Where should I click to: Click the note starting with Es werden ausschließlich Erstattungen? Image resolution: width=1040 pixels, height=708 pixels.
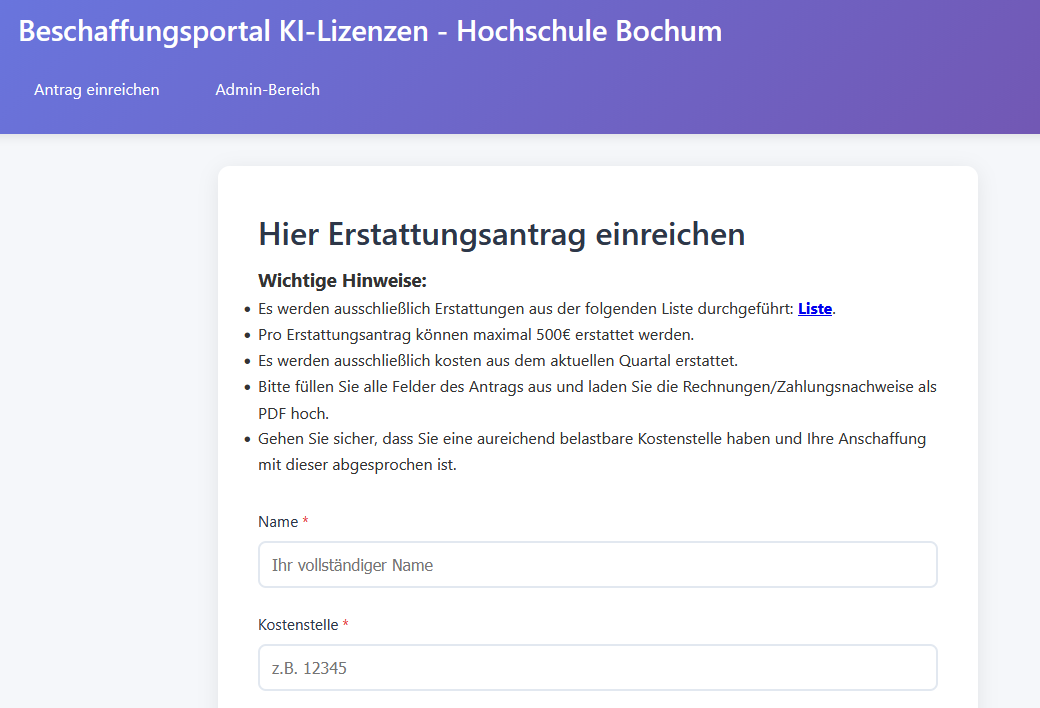coord(526,309)
